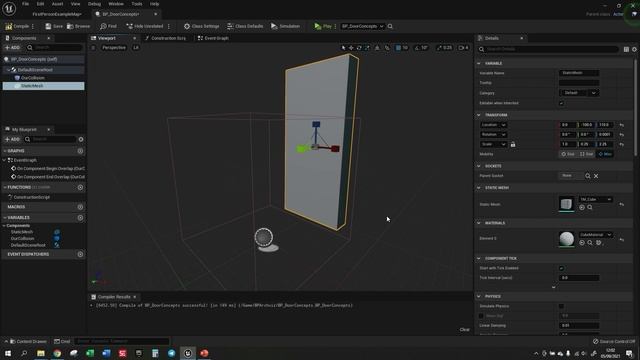Open Details settings gear
The height and width of the screenshot is (360, 640).
634,49
